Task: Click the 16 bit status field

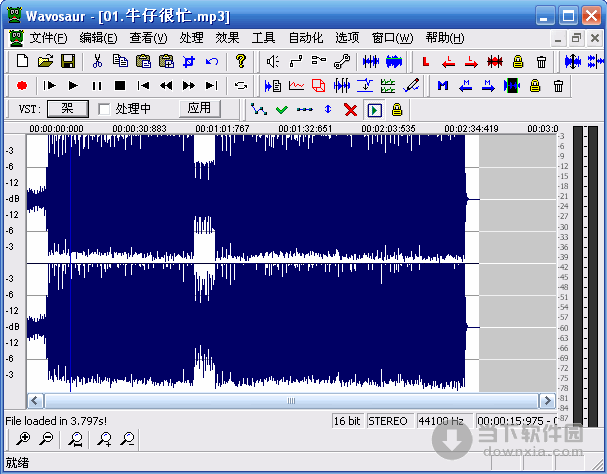Action: click(x=347, y=421)
